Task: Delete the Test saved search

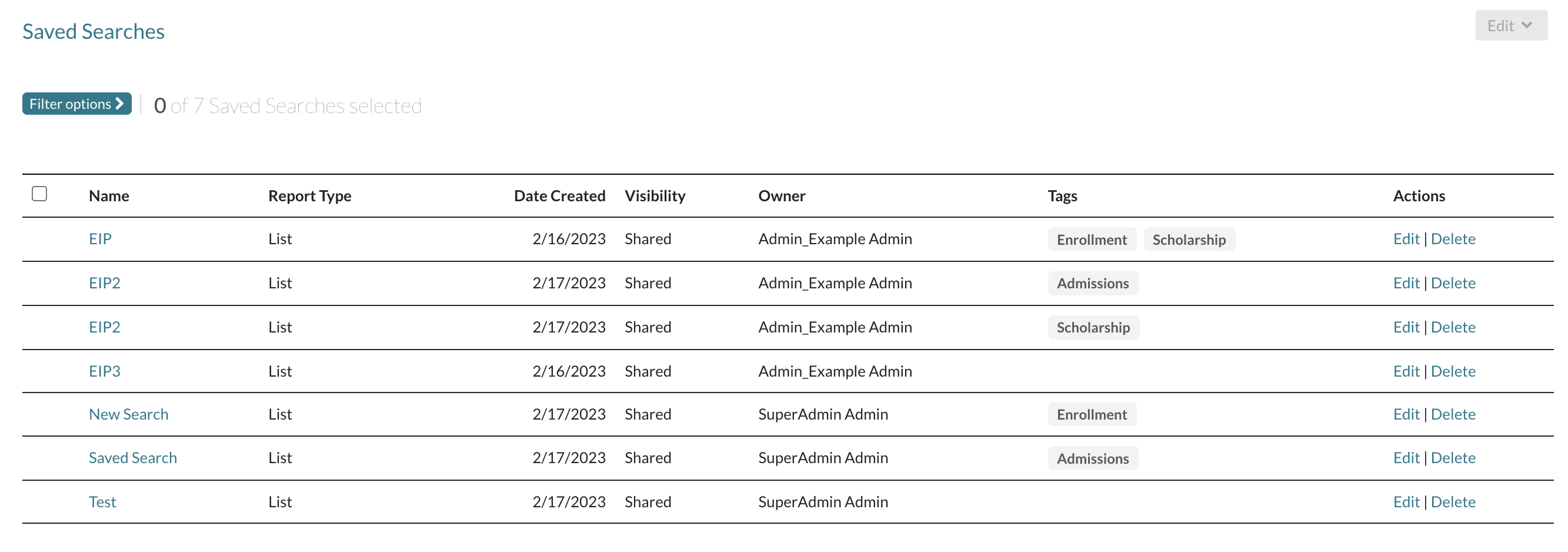Action: click(x=1452, y=501)
